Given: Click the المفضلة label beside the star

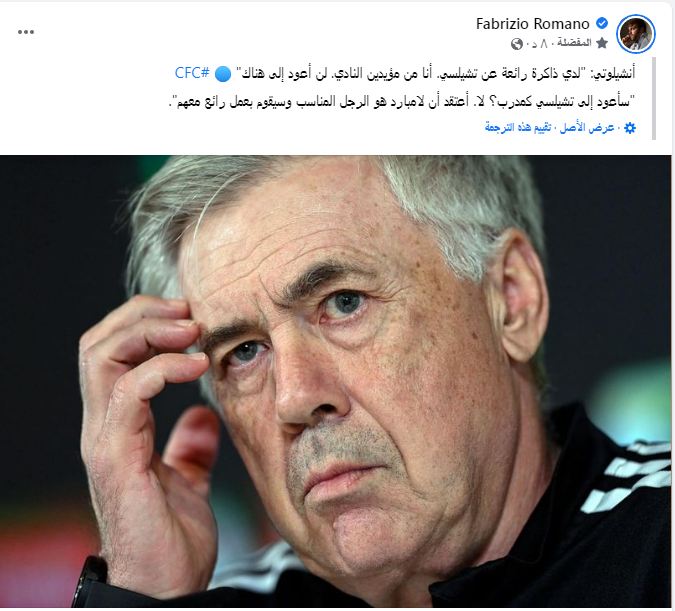Looking at the screenshot, I should (x=574, y=43).
